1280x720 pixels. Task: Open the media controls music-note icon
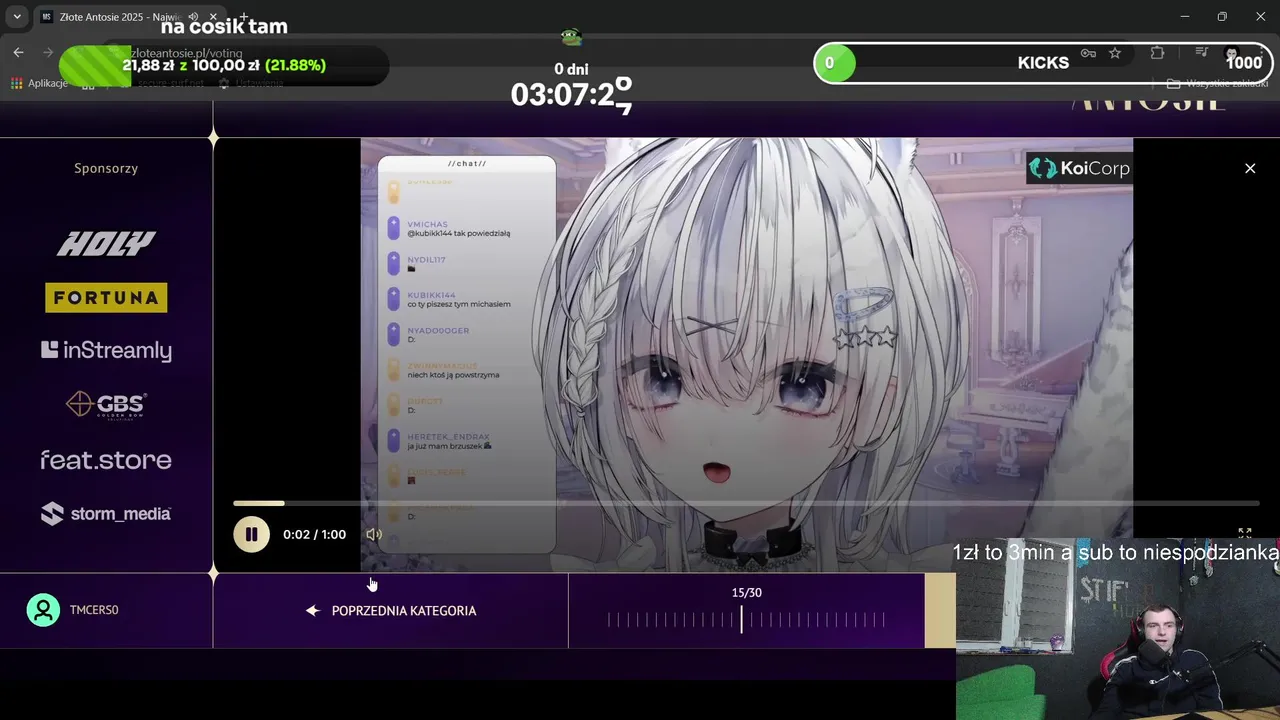1204,53
